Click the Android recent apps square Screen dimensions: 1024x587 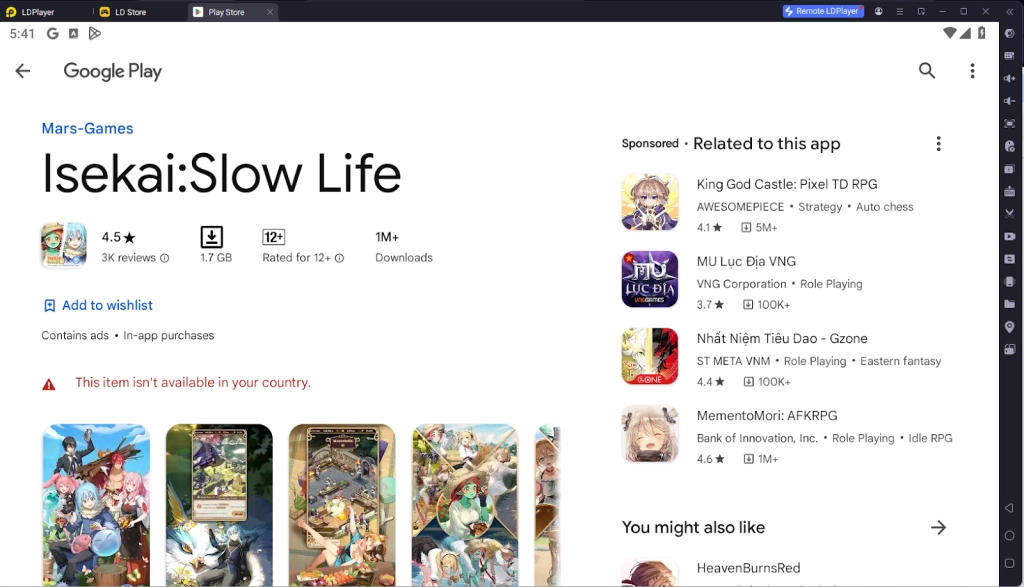[x=1010, y=563]
